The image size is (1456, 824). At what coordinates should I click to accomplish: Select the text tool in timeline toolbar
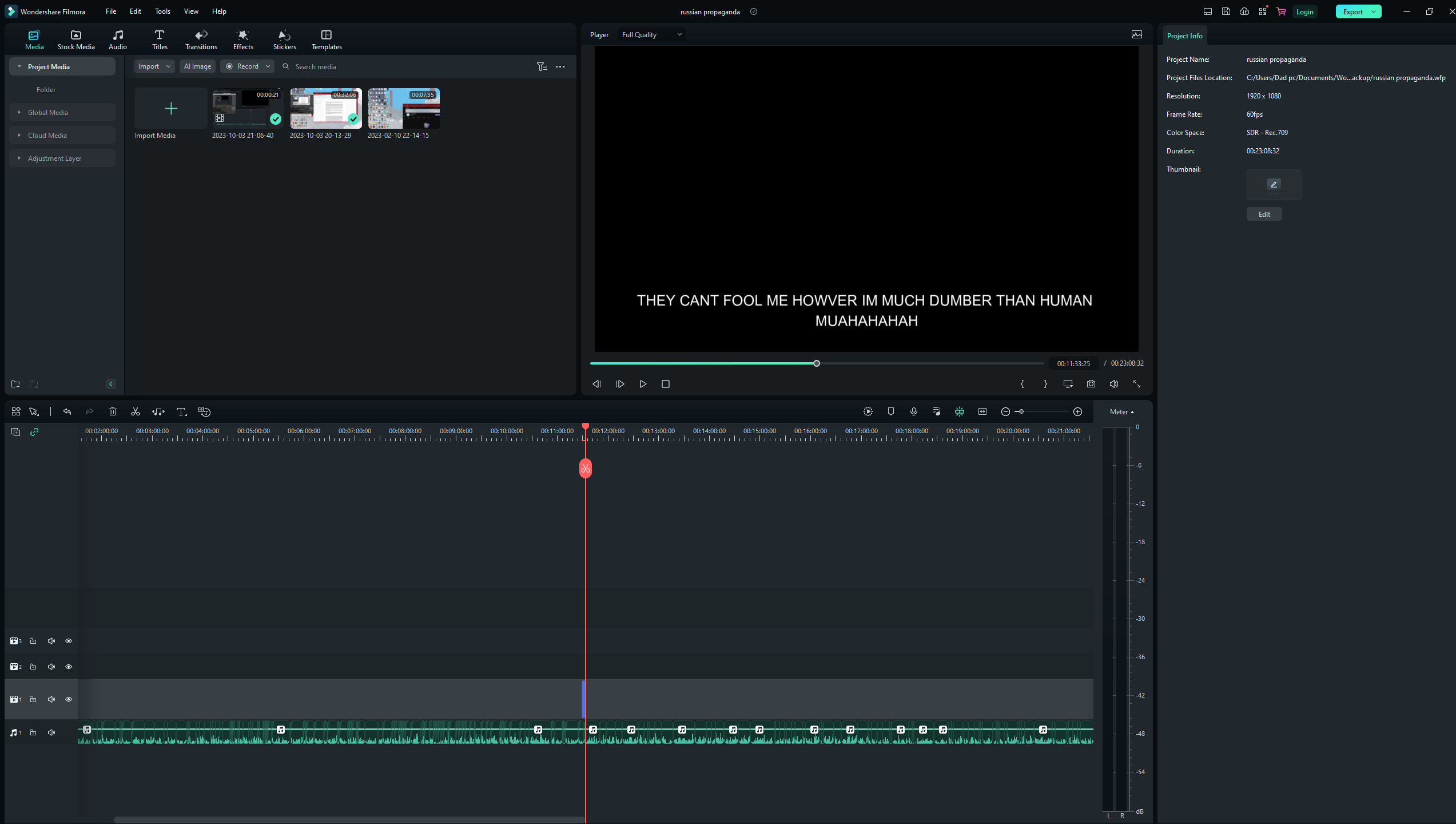182,411
